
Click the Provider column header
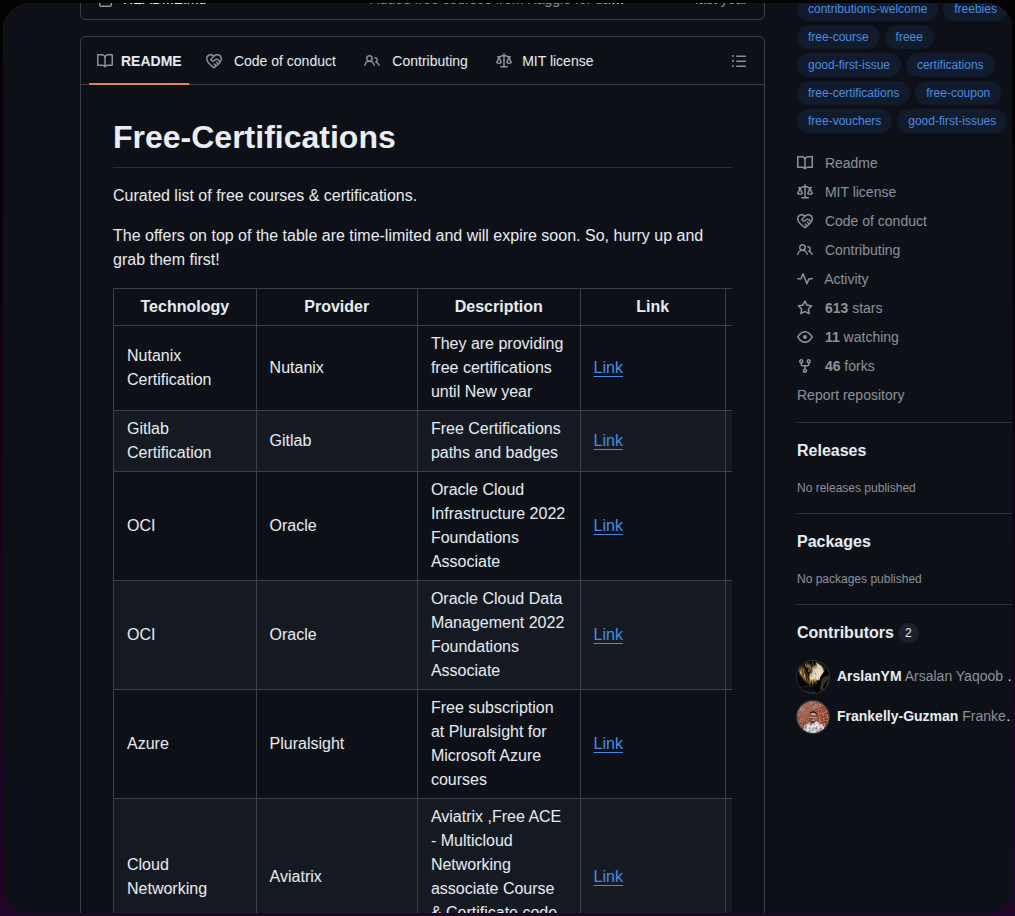point(337,307)
